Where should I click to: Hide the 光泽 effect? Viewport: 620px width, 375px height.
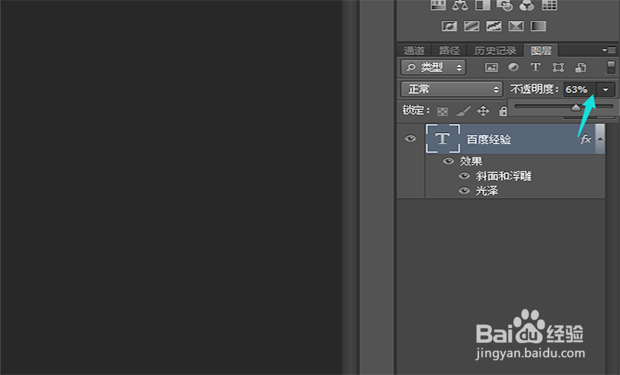464,191
